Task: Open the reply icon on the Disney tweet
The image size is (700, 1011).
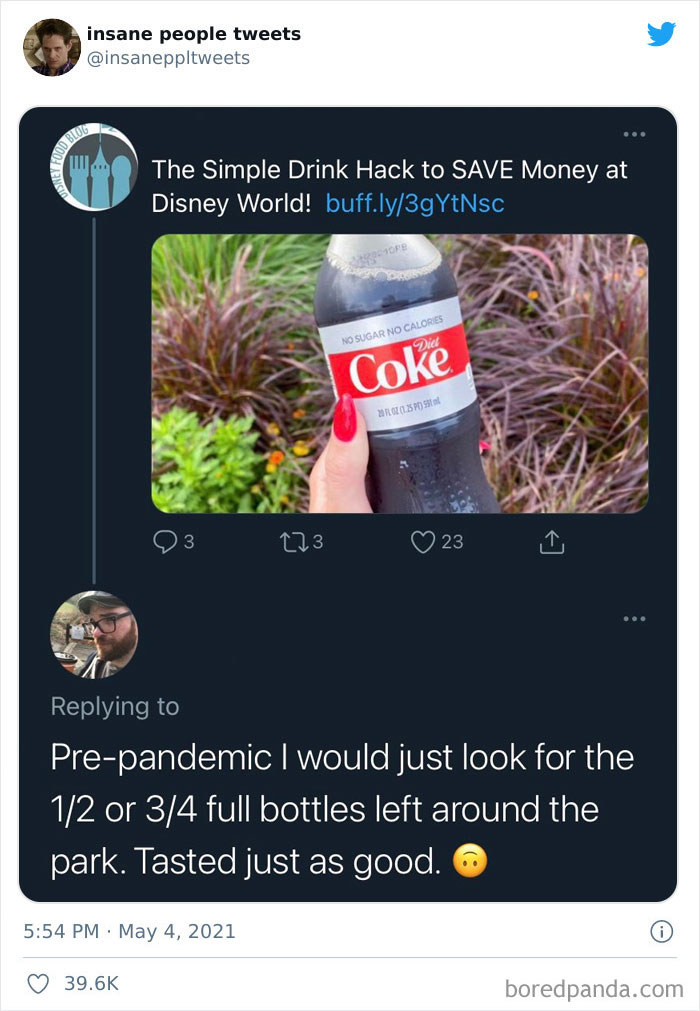Action: tap(163, 542)
